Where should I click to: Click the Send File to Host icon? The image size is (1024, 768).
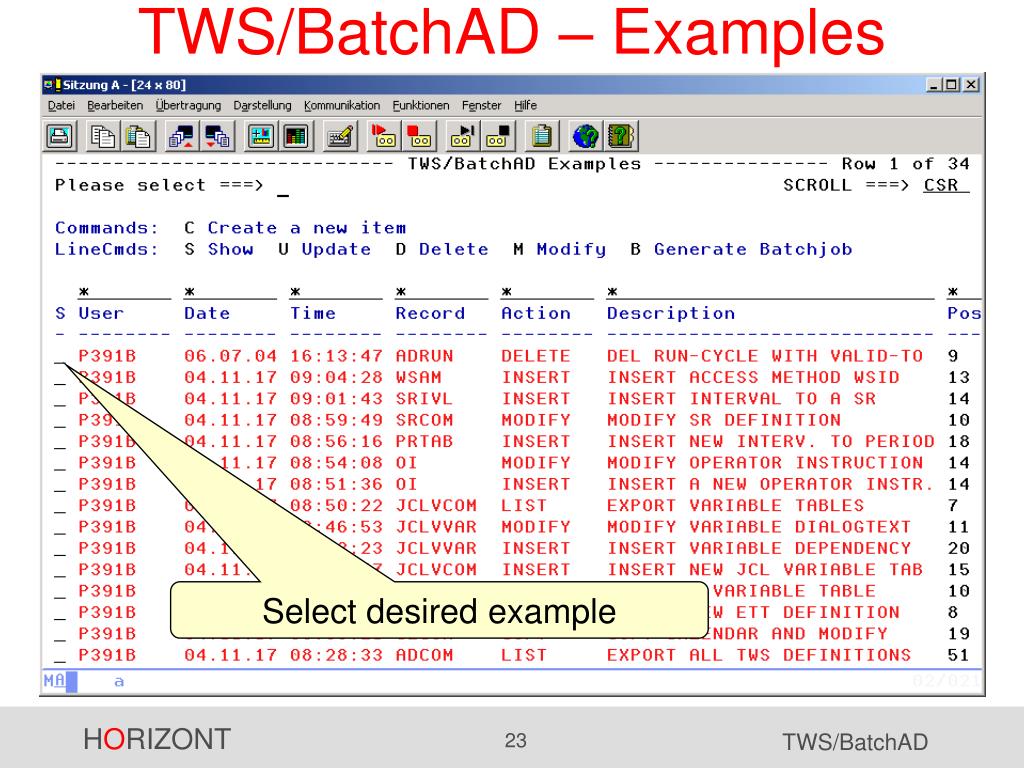click(x=181, y=136)
